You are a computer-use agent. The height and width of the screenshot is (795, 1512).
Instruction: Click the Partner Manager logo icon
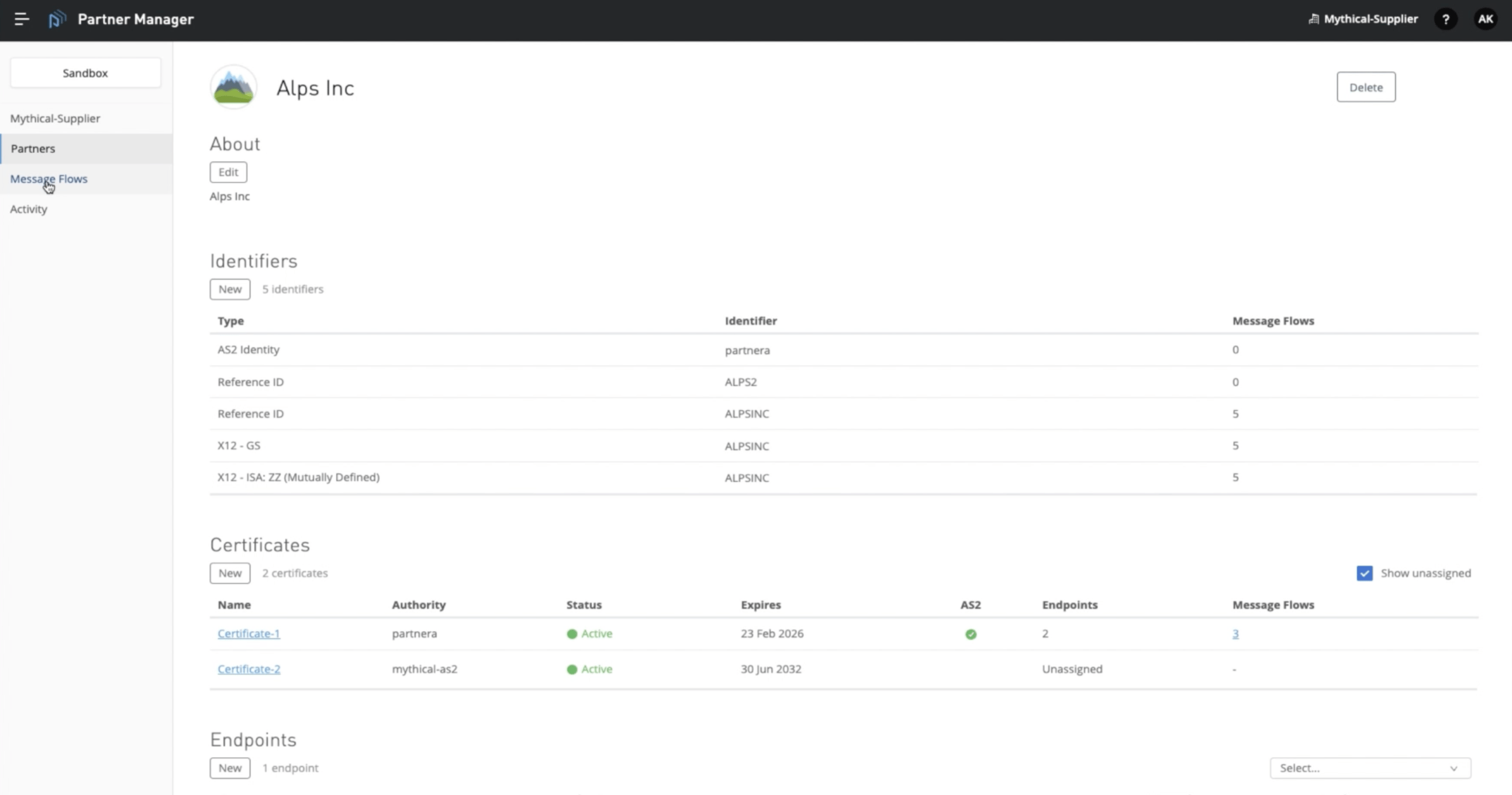tap(57, 20)
